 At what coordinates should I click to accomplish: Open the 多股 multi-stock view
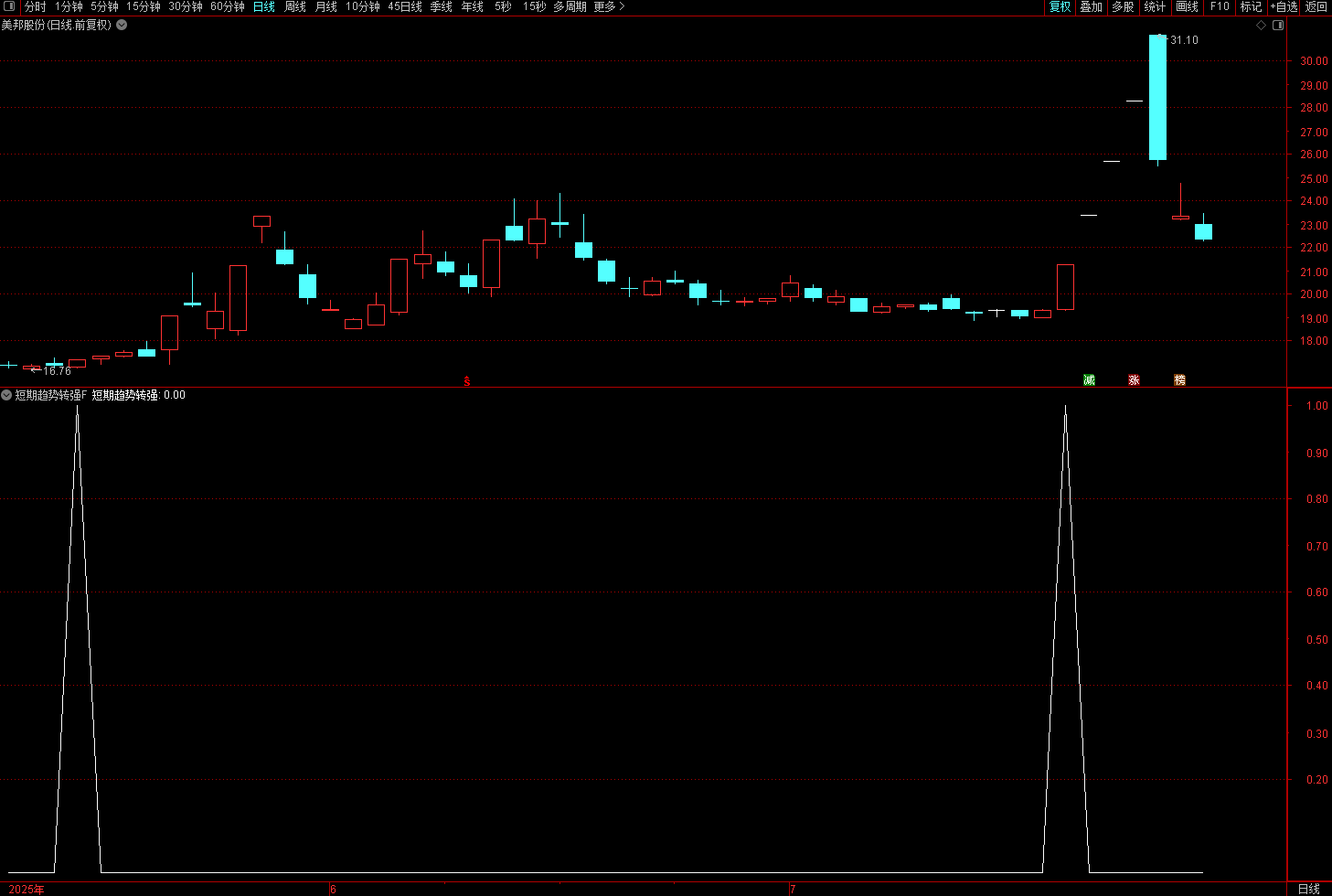(1124, 6)
